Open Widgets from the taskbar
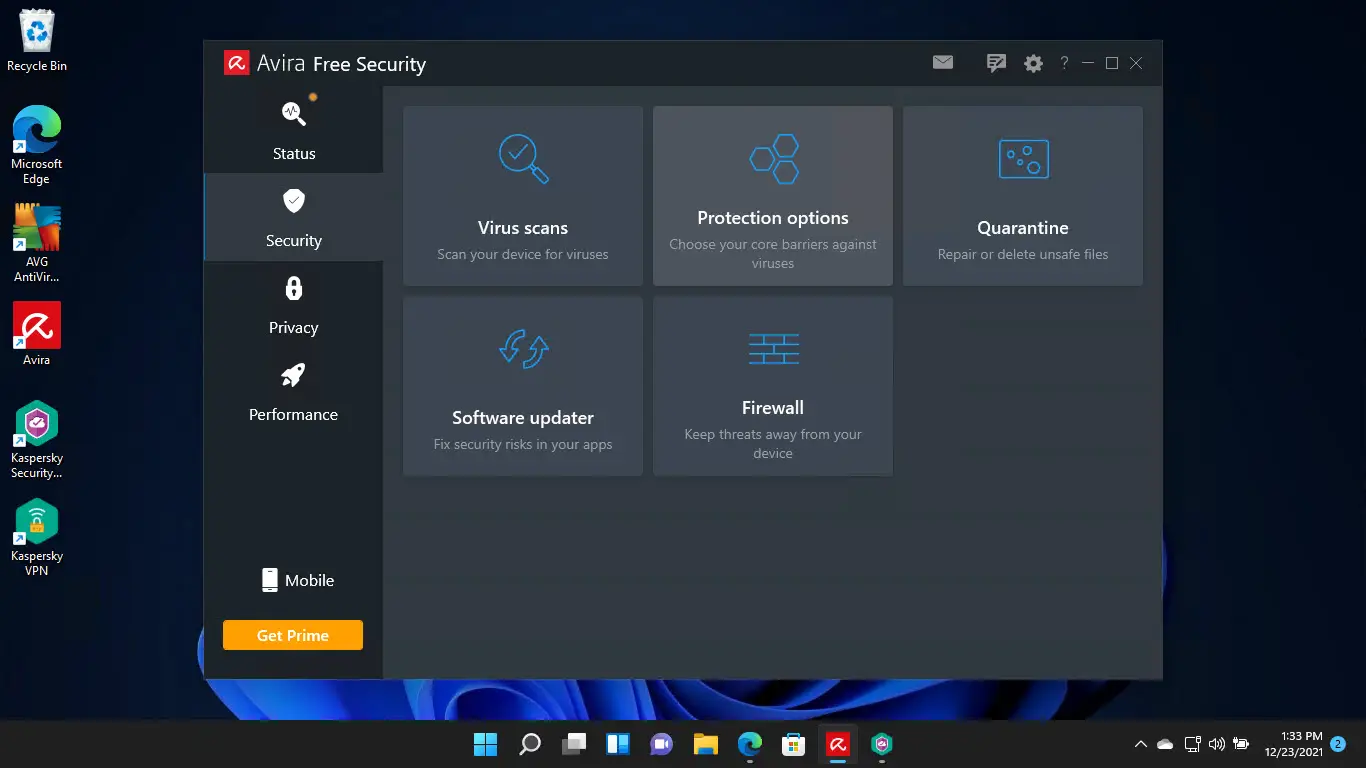The height and width of the screenshot is (768, 1366). coord(617,744)
